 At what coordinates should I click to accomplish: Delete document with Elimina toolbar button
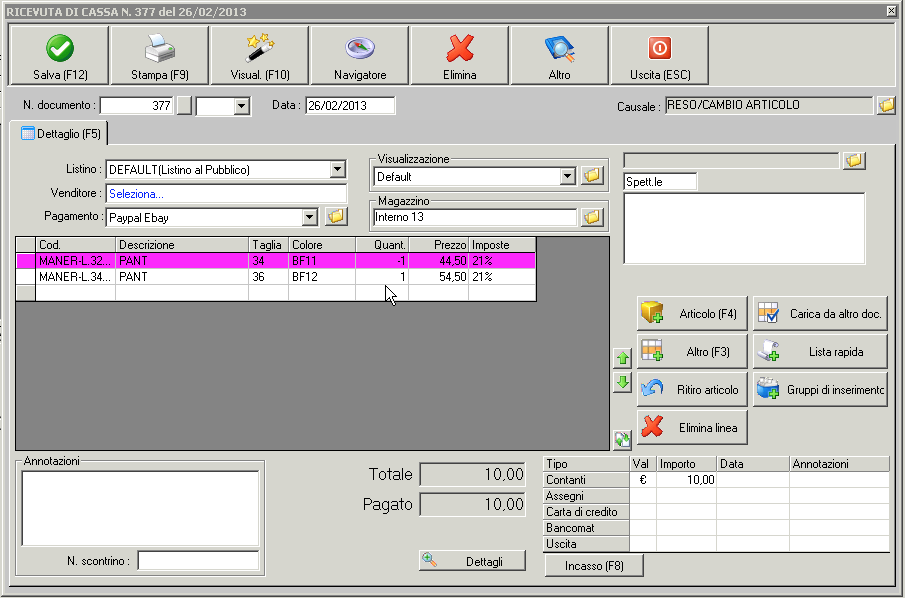pos(459,55)
